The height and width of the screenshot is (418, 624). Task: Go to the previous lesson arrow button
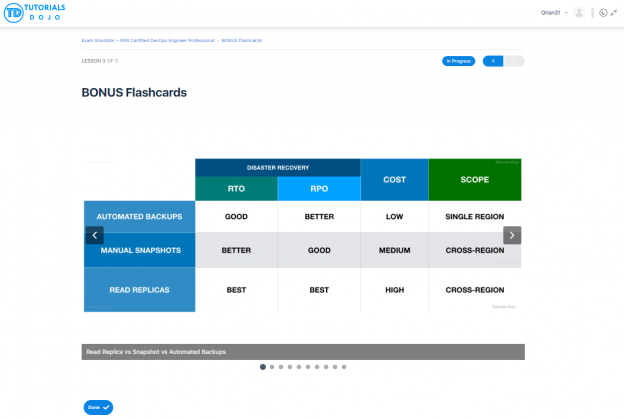click(493, 61)
